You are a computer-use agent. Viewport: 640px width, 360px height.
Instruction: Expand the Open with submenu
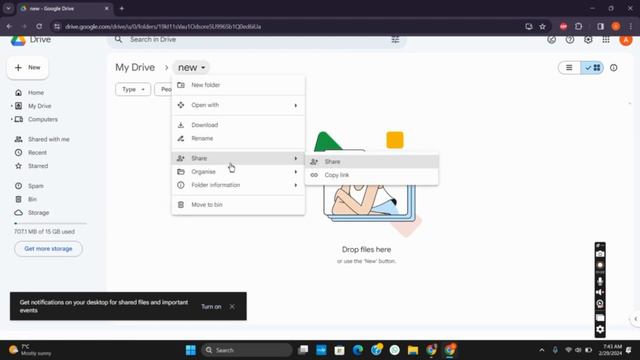click(x=238, y=105)
